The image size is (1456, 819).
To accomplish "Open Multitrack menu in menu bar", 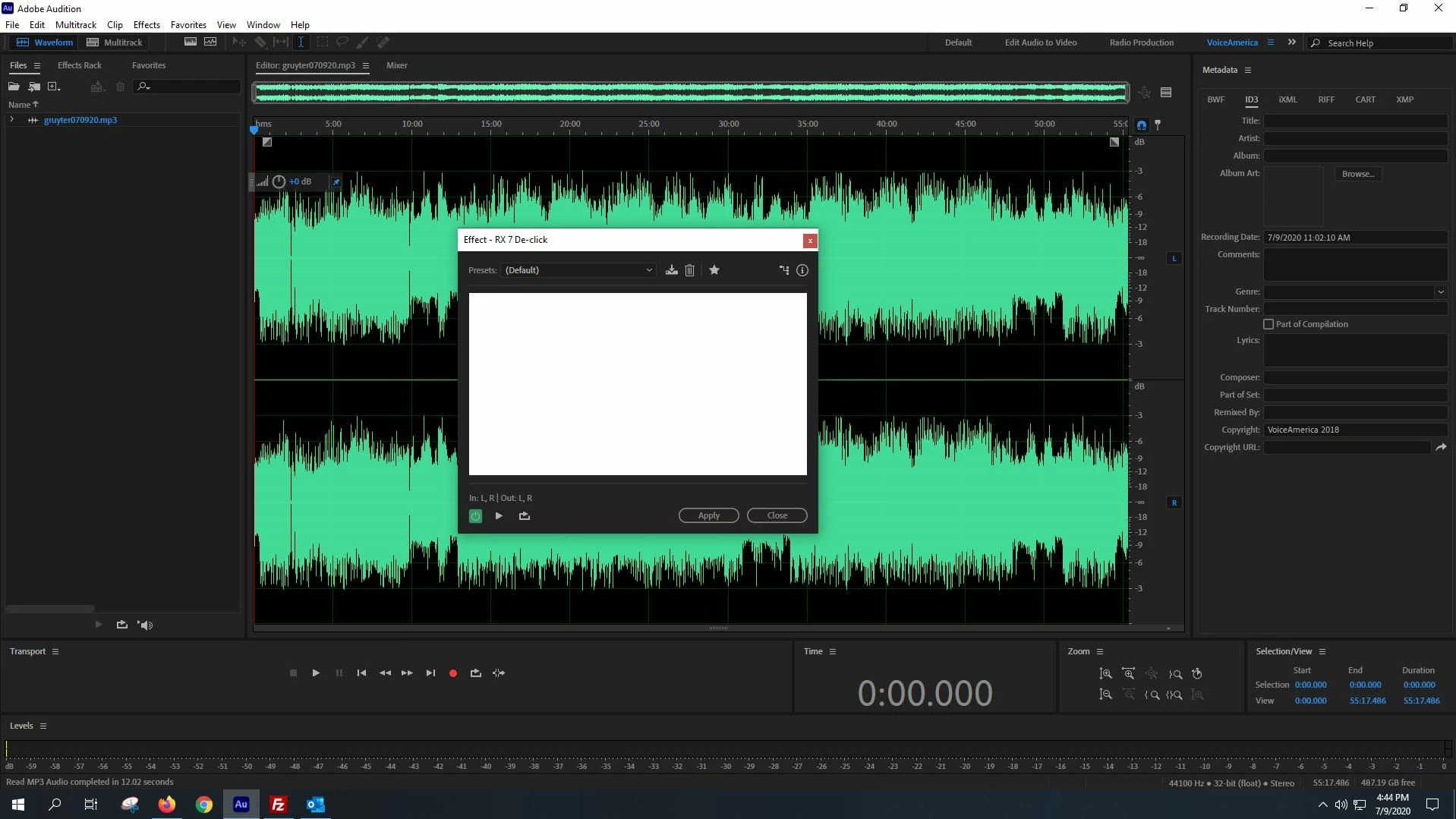I will point(76,24).
